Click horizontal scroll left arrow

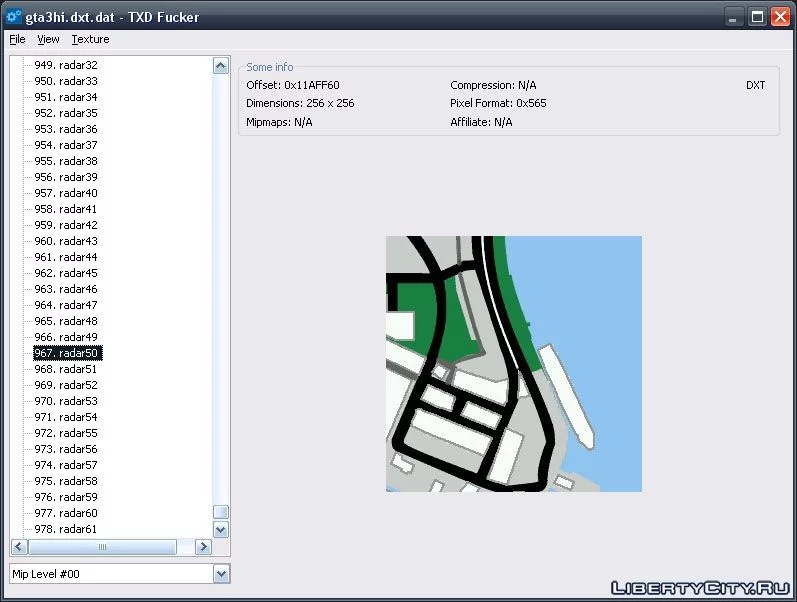click(19, 547)
